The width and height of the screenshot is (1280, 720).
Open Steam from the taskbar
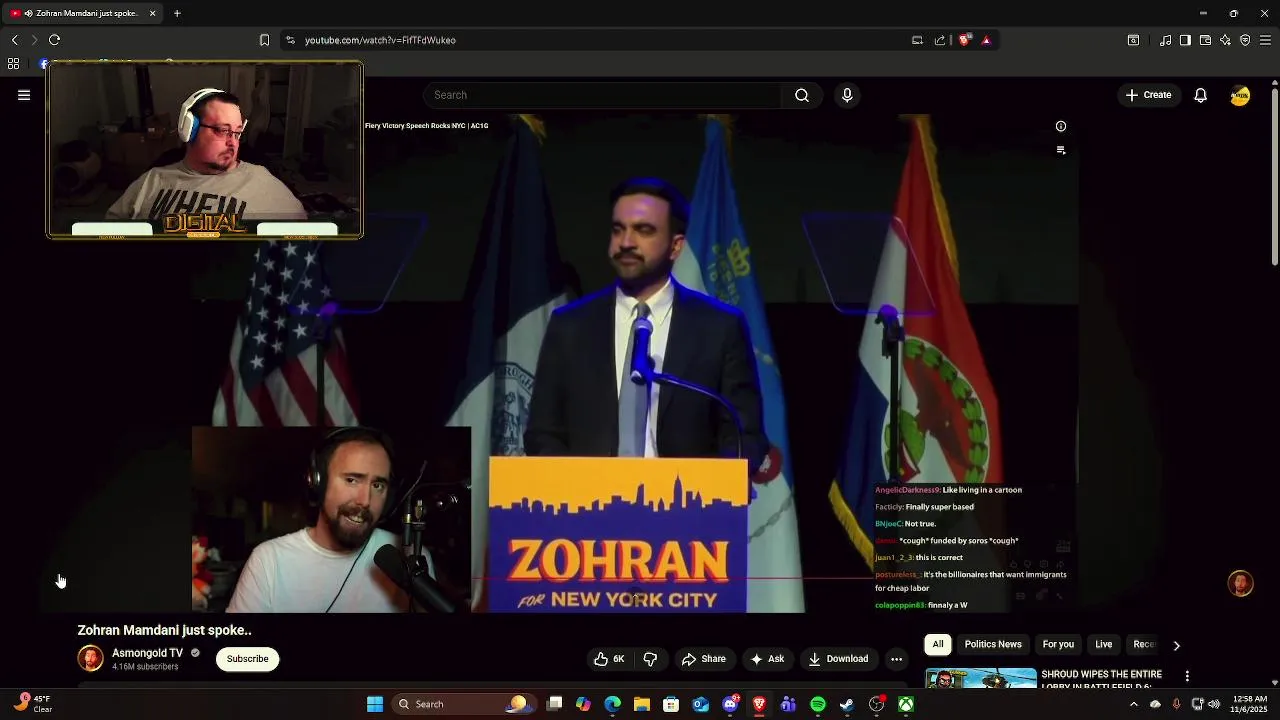pyautogui.click(x=846, y=704)
